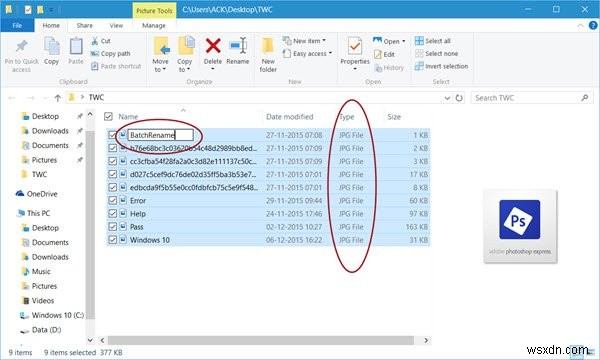Select the Picture Tools tab
Image resolution: width=600 pixels, height=360 pixels.
point(154,11)
